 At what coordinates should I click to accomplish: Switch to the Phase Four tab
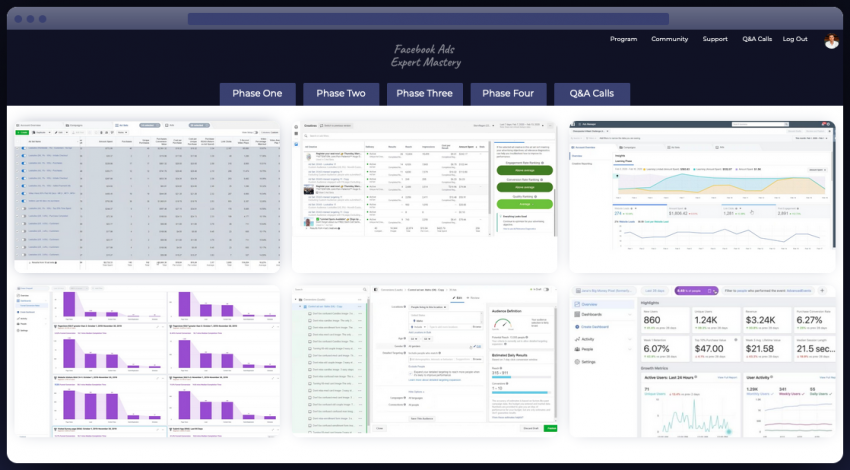(508, 94)
